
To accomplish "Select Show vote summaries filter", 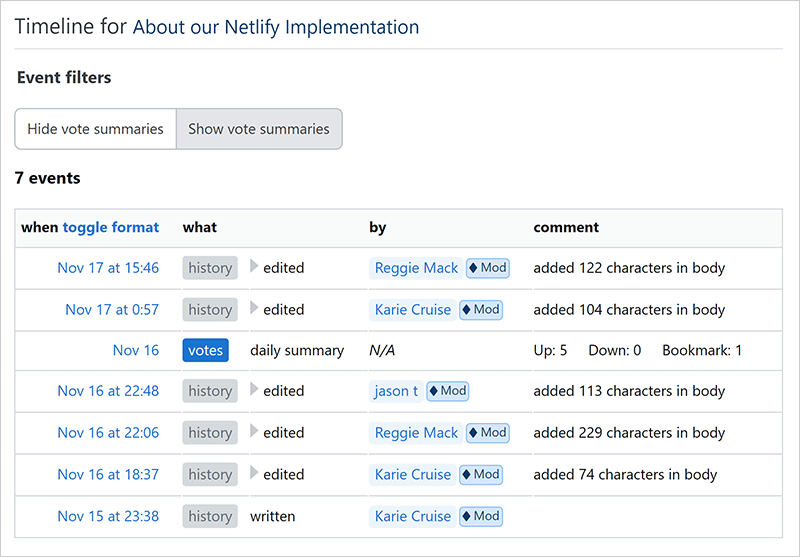I will [x=259, y=129].
